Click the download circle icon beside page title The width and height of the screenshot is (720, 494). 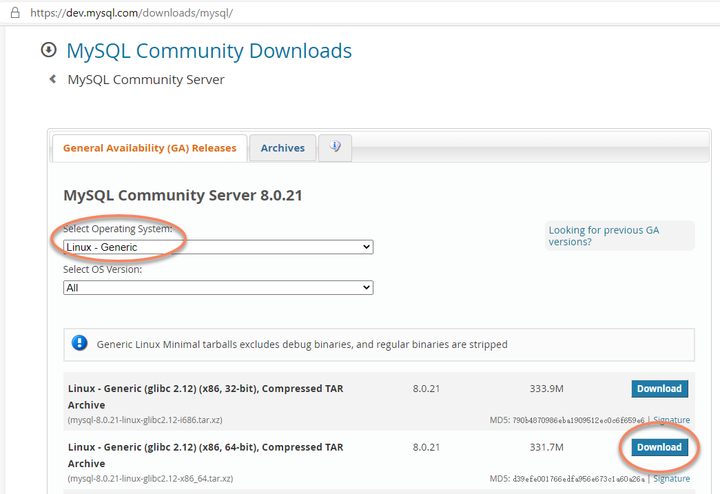click(x=49, y=50)
